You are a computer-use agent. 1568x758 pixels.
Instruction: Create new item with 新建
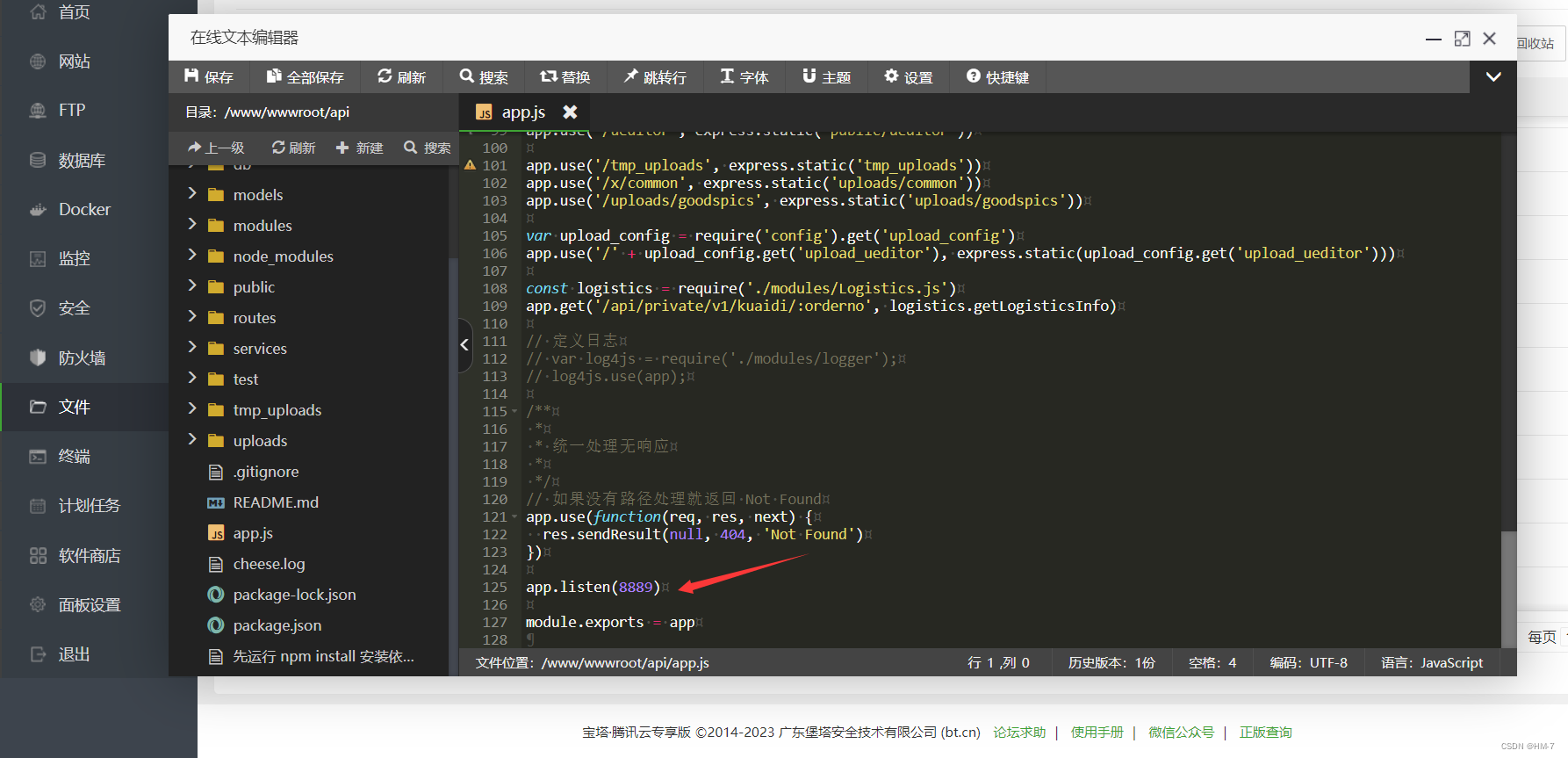[x=360, y=148]
